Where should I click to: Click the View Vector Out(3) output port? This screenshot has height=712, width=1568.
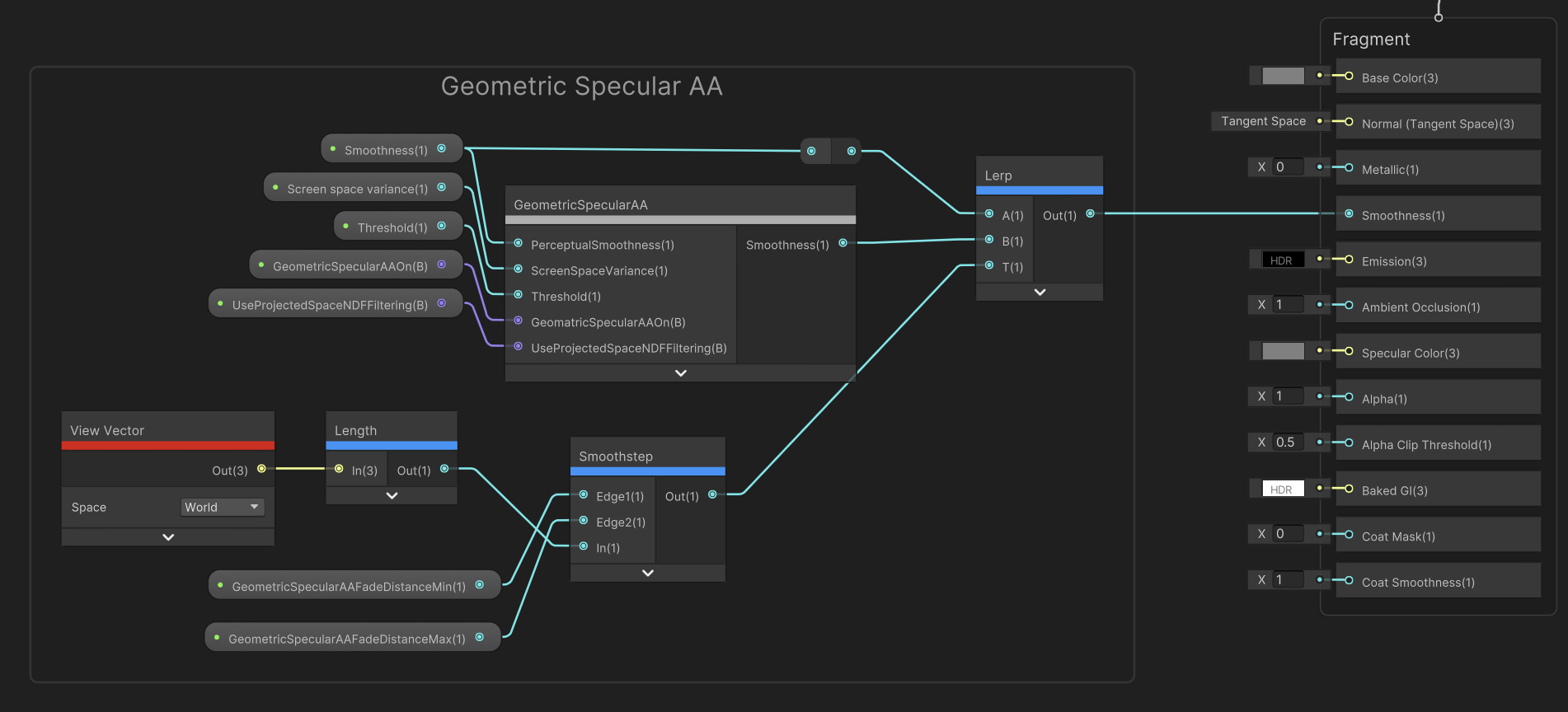tap(261, 469)
